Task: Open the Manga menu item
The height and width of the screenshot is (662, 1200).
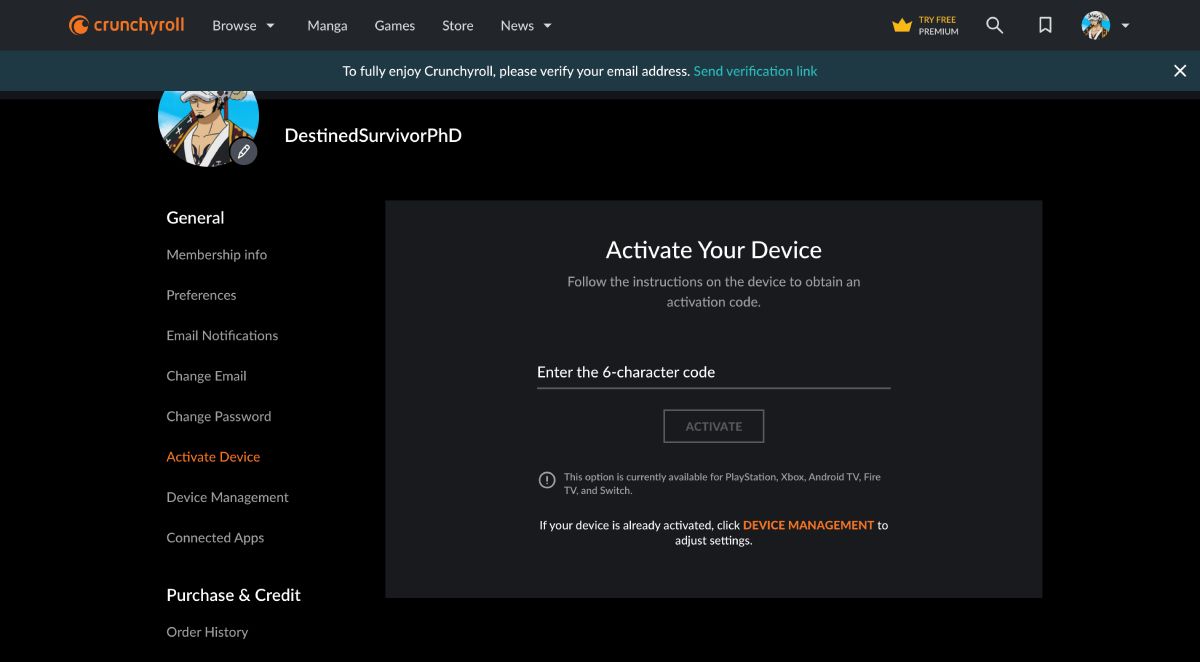Action: coord(327,26)
